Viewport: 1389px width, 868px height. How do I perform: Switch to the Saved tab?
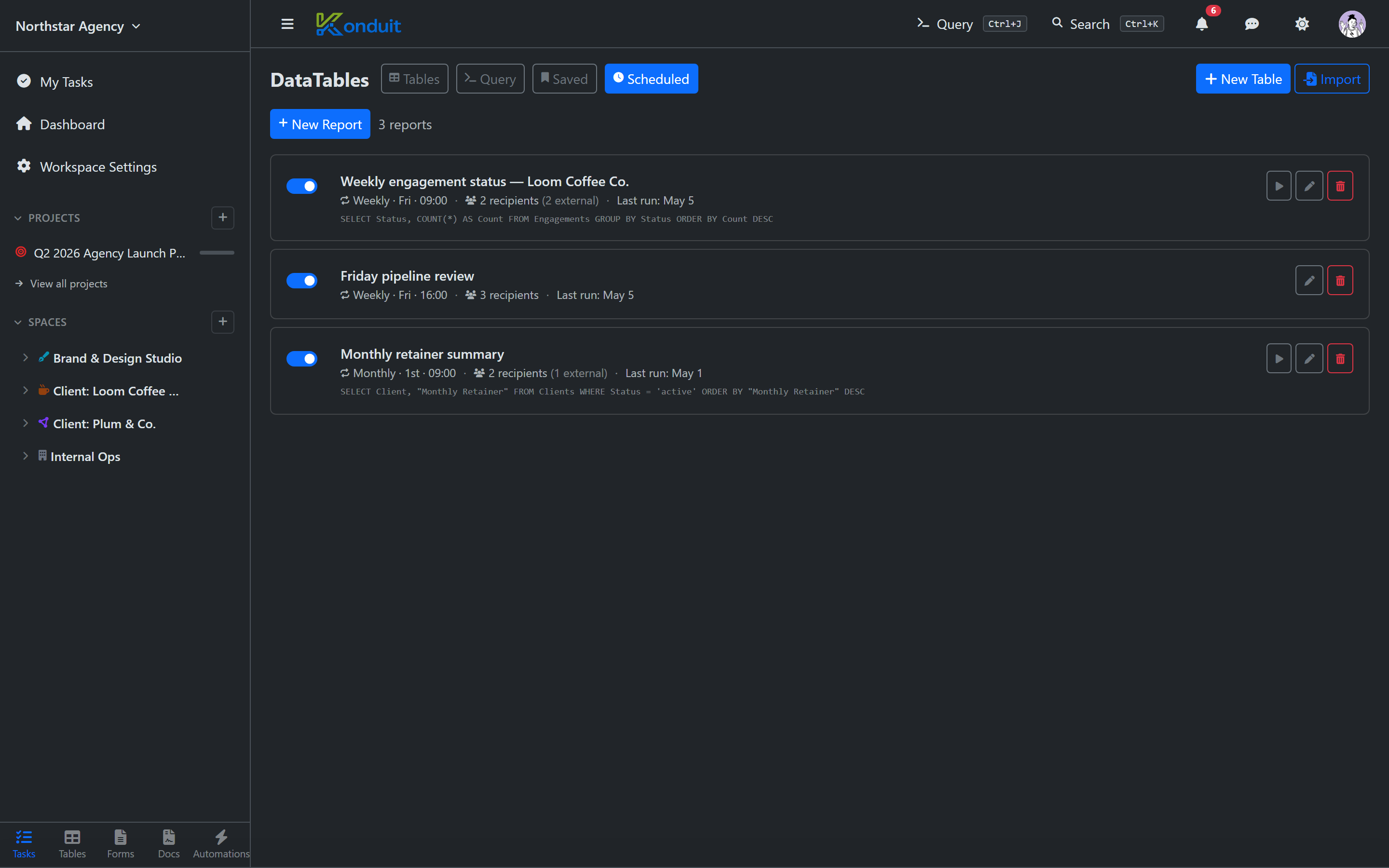[x=564, y=79]
